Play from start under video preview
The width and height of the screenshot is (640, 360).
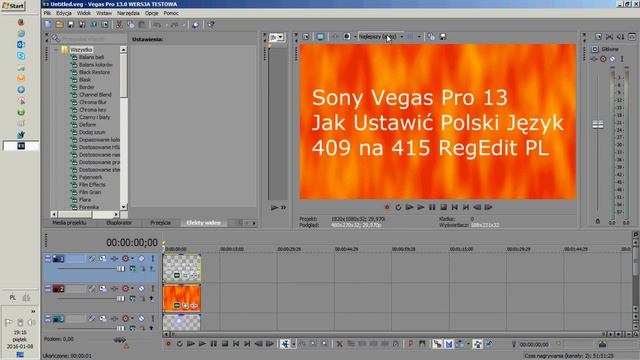[409, 207]
